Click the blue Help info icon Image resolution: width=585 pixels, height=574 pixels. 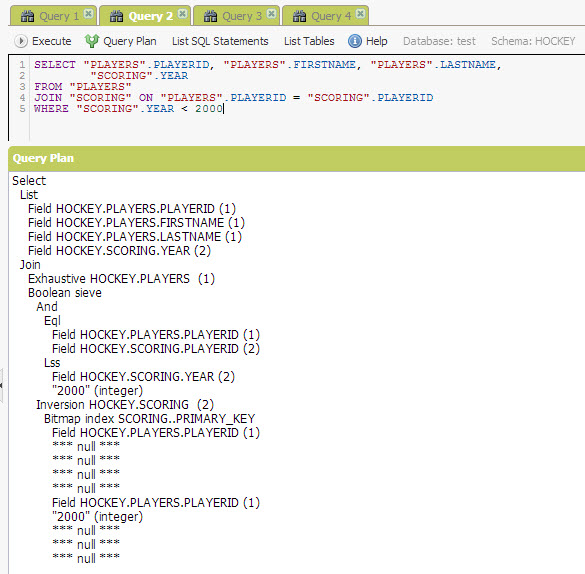tap(354, 41)
